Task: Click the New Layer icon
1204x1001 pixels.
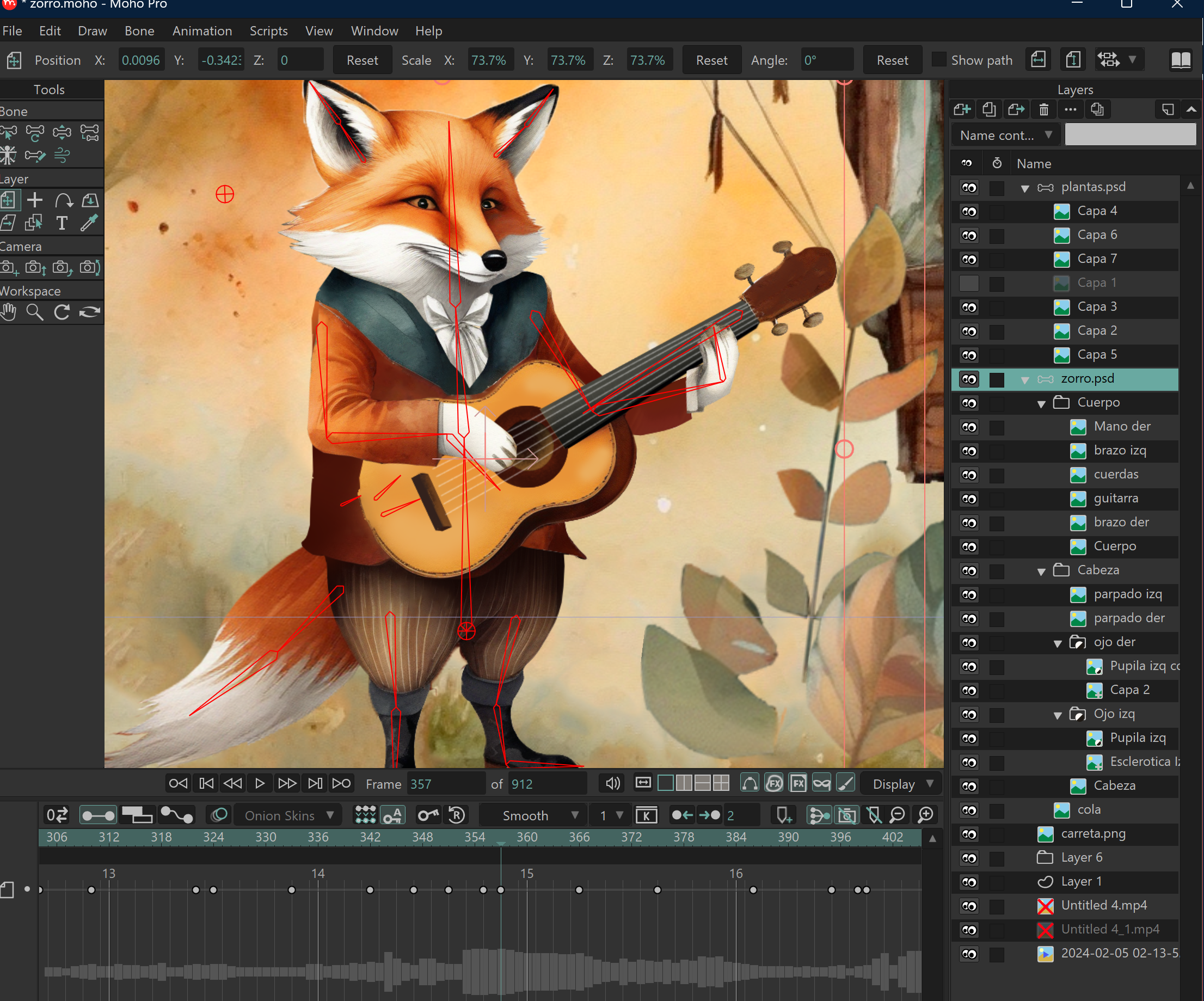Action: (x=962, y=109)
